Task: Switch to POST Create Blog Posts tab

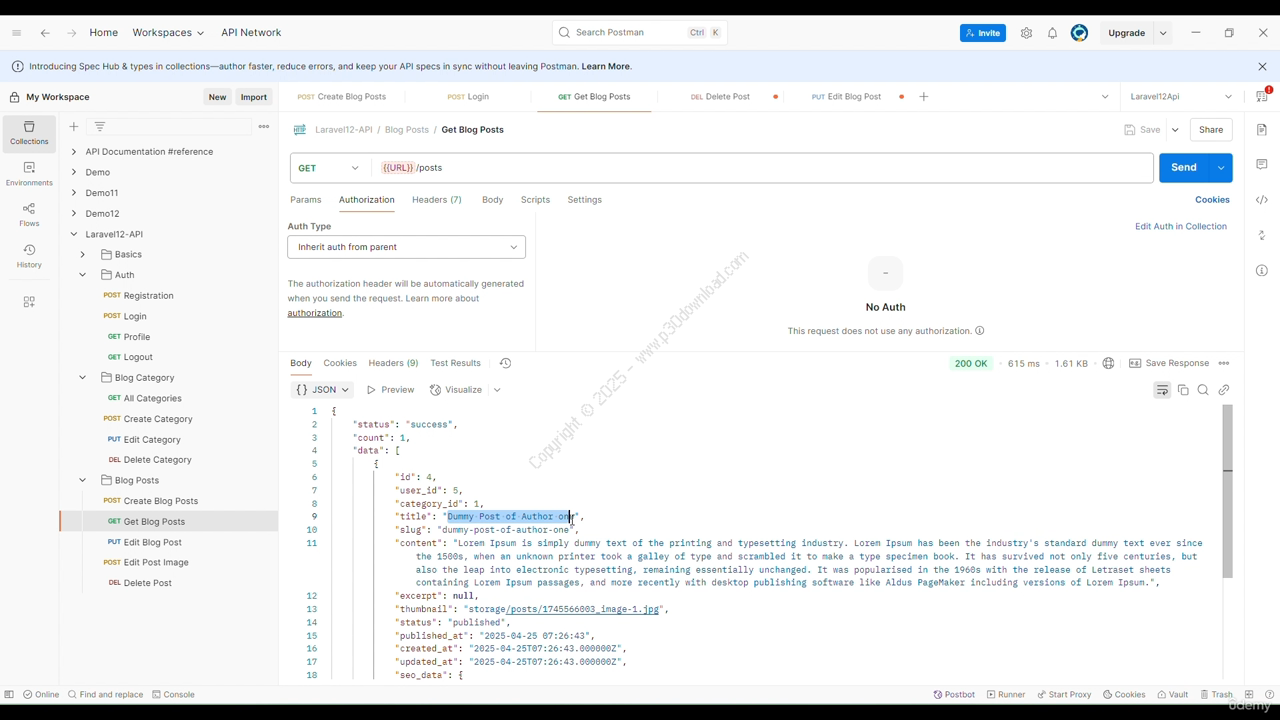Action: point(341,97)
